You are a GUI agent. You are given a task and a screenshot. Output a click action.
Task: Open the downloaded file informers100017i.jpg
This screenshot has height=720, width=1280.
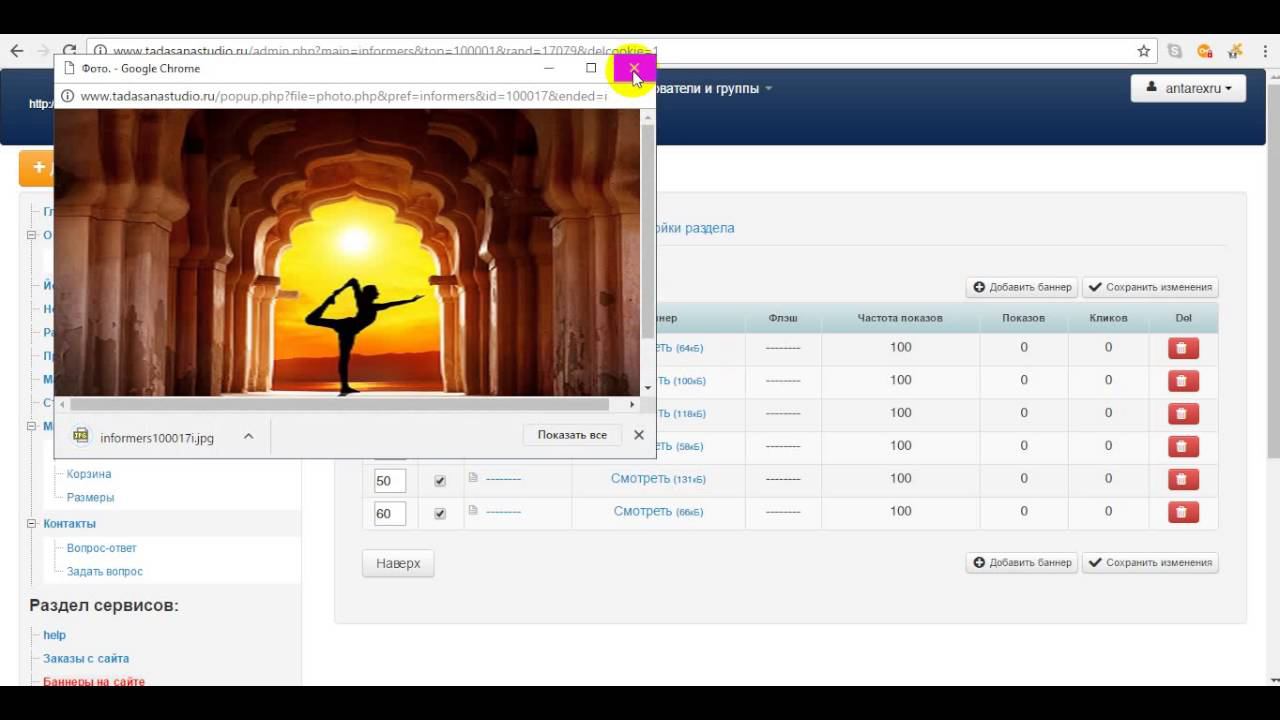click(x=157, y=437)
